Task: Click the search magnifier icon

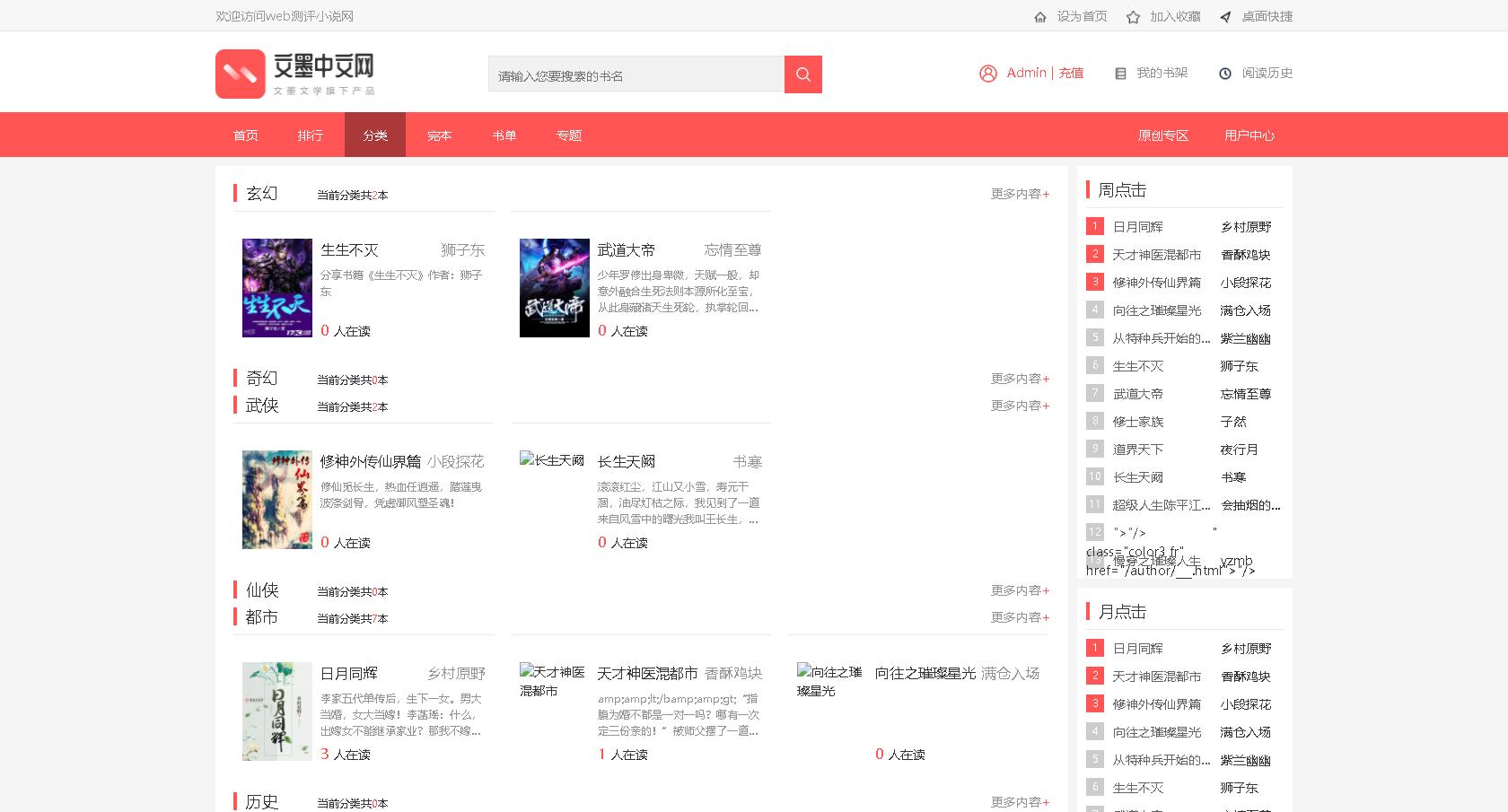Action: pyautogui.click(x=802, y=74)
